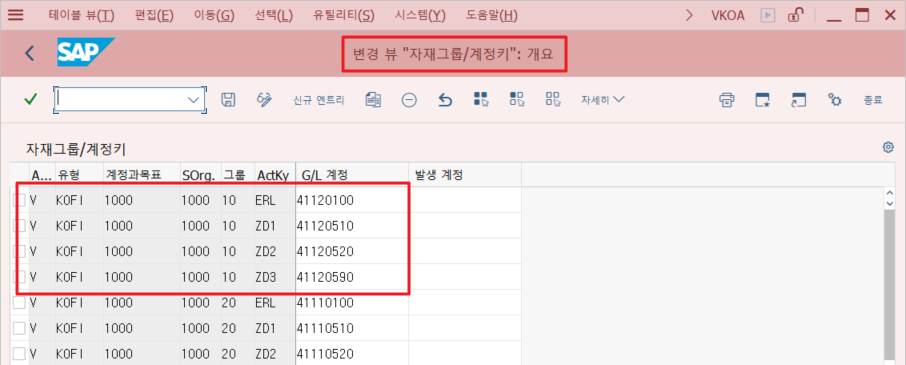Click the 종료 button
Screen dimensions: 906x365
[873, 100]
